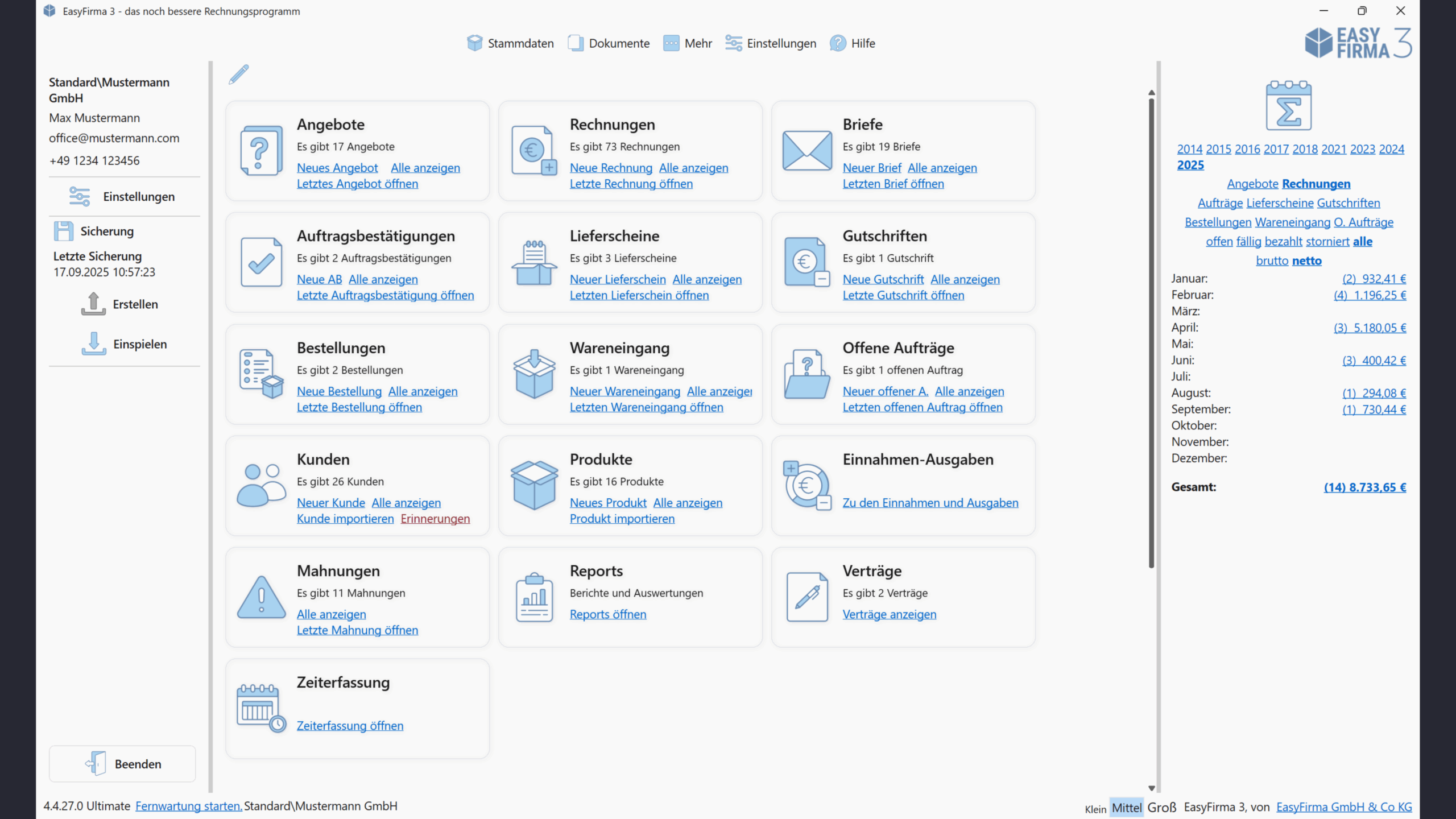This screenshot has height=819, width=1456.
Task: Click the Angebote question-mark document icon
Action: (261, 151)
